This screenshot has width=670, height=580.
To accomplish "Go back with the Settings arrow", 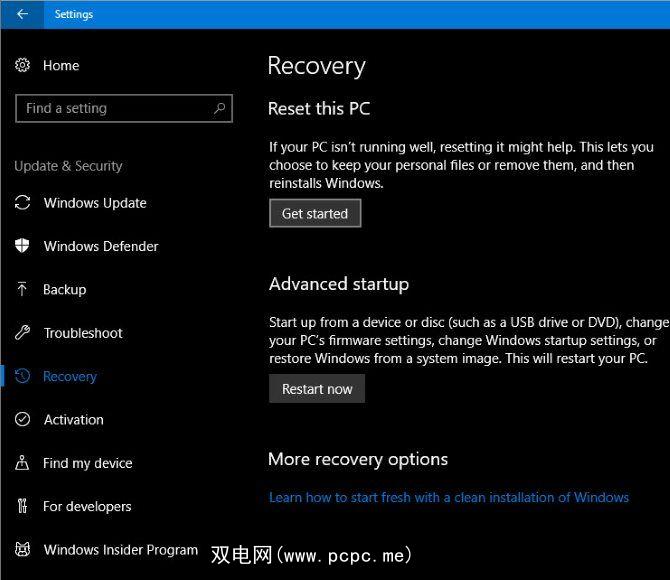I will click(22, 14).
